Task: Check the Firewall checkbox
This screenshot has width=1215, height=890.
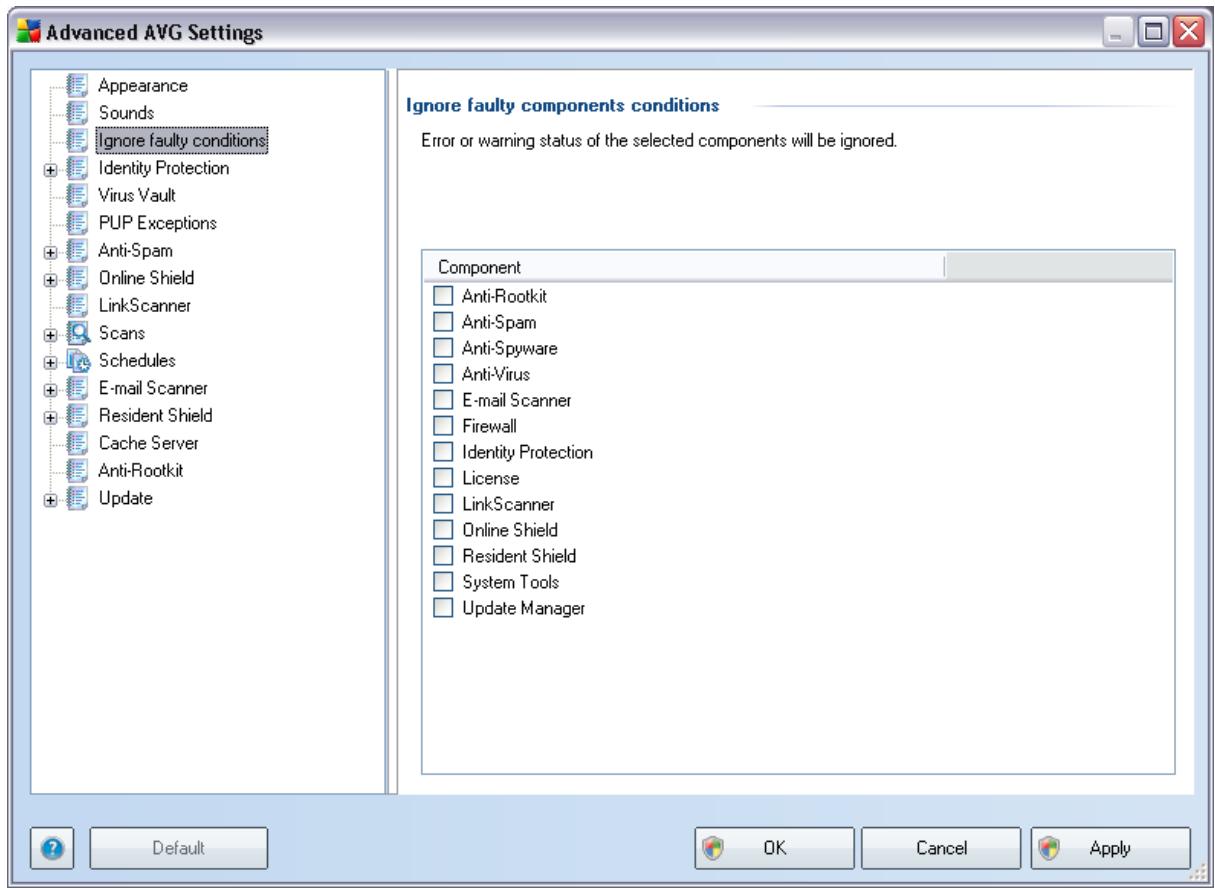Action: 442,426
